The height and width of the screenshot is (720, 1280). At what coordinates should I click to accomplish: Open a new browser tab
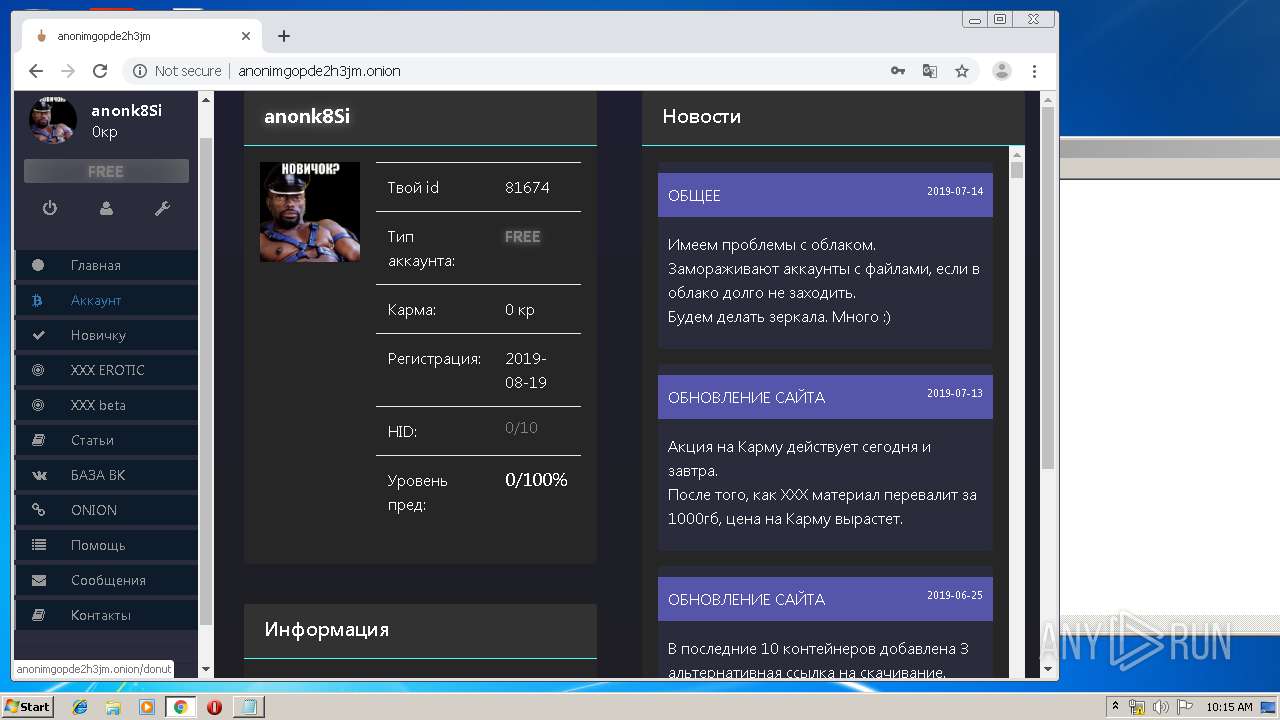click(x=284, y=36)
